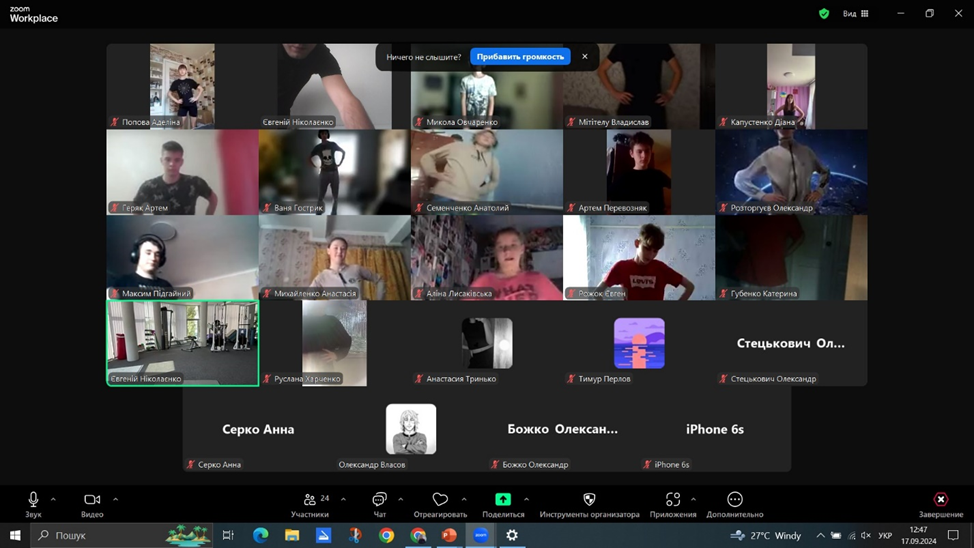Open the Участники participants panel
The image size is (974, 548).
pyautogui.click(x=310, y=504)
